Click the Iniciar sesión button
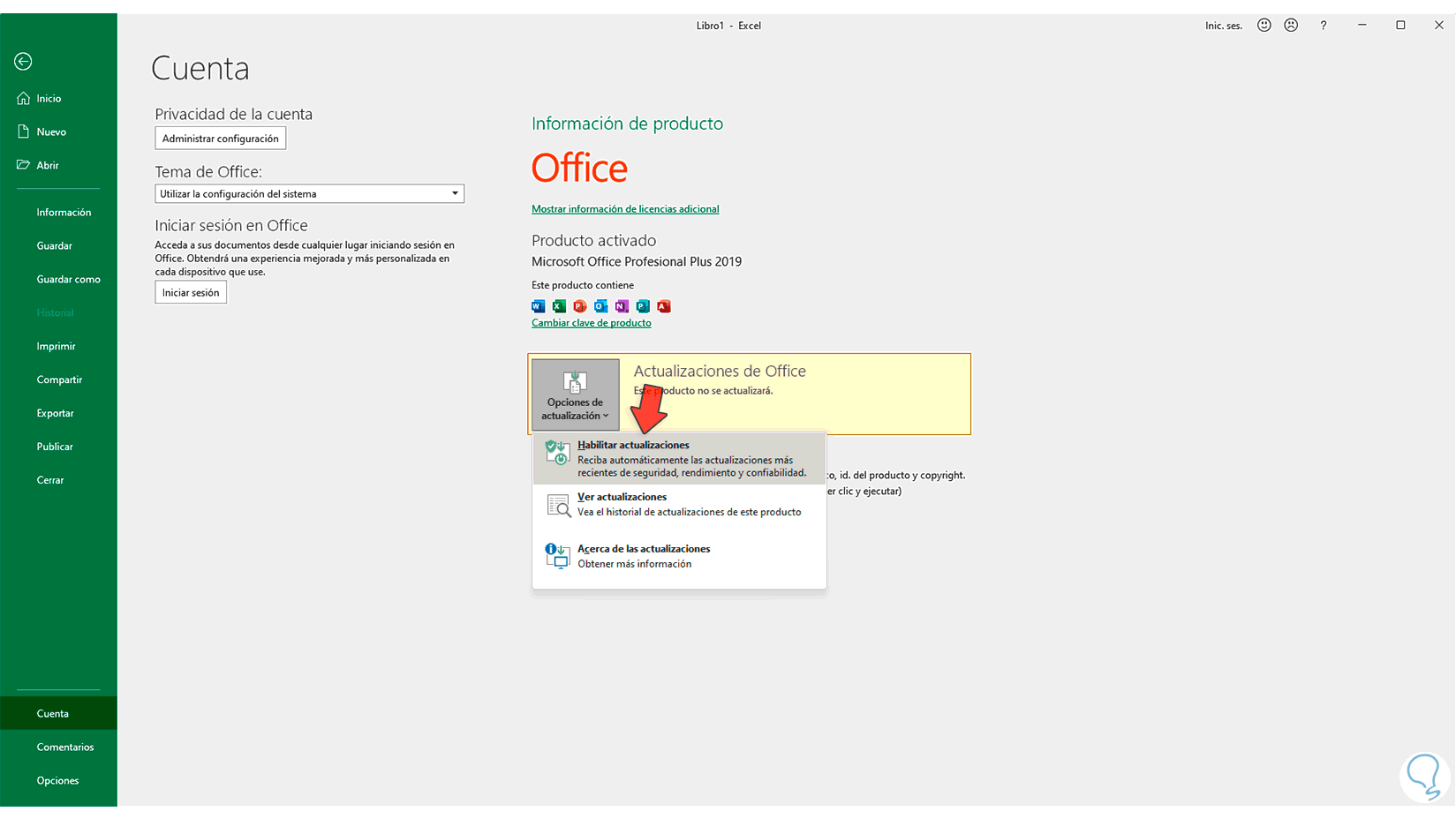1456x819 pixels. click(191, 292)
